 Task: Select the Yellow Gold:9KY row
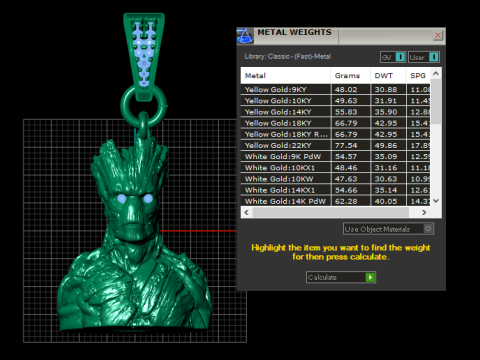coord(336,89)
